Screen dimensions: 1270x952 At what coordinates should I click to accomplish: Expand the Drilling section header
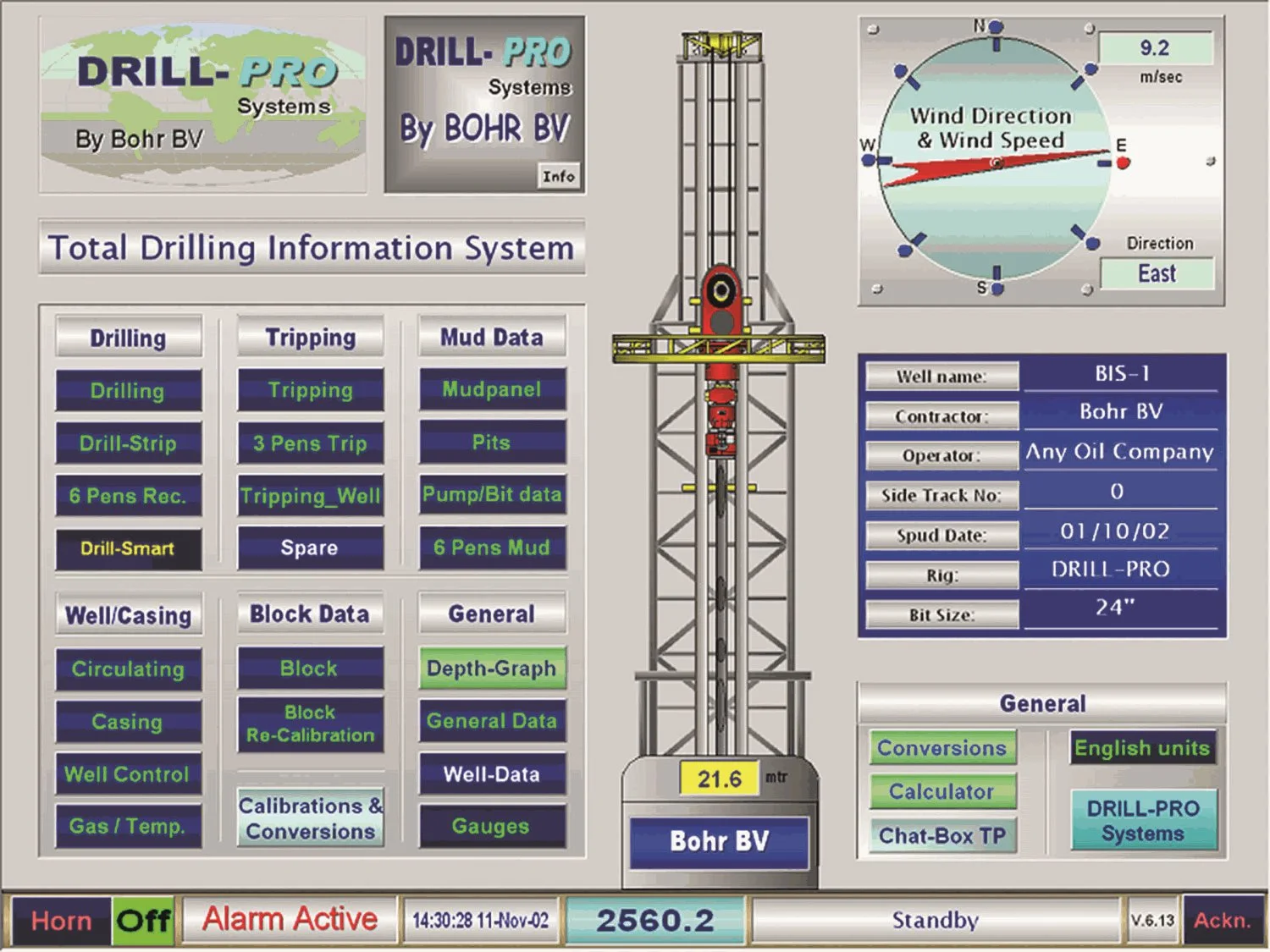128,338
